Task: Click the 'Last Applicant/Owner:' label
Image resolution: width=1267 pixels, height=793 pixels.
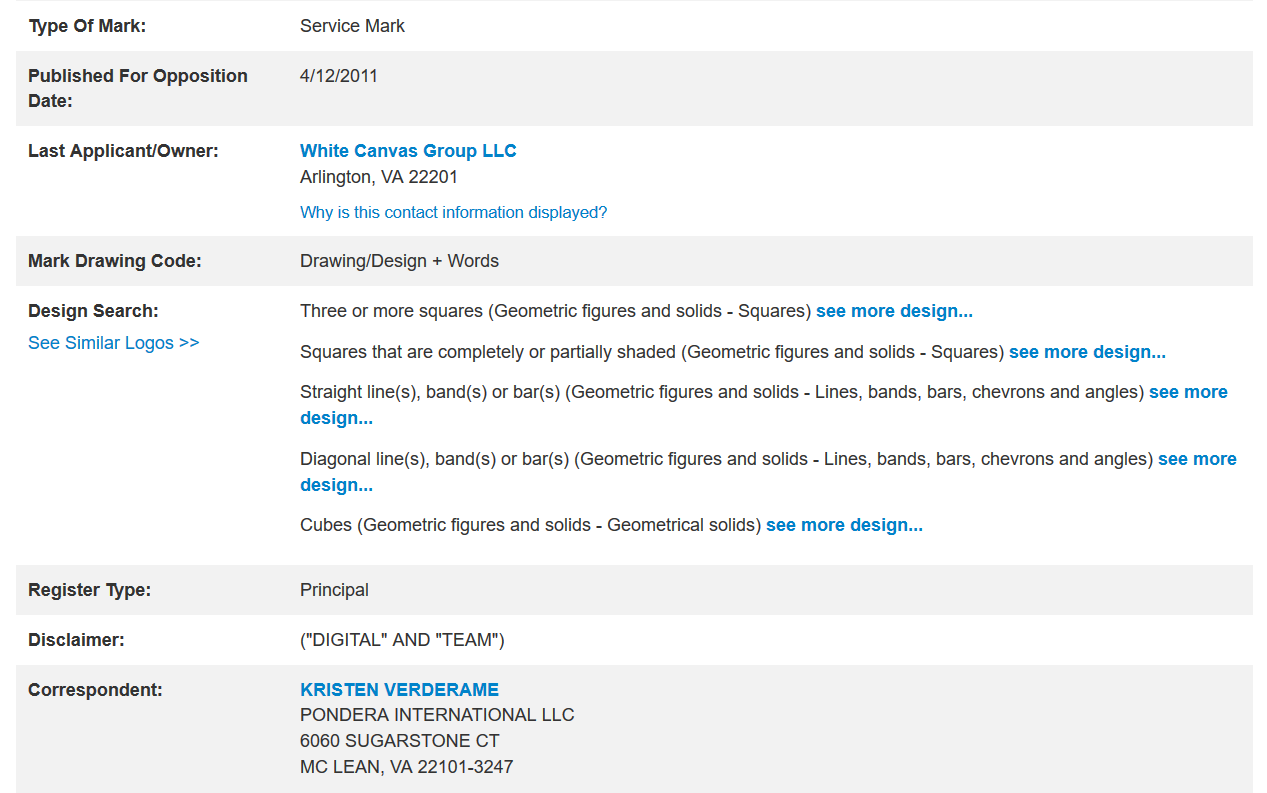Action: tap(123, 151)
